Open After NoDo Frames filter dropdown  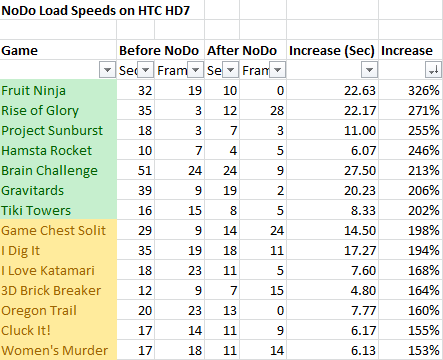277,70
